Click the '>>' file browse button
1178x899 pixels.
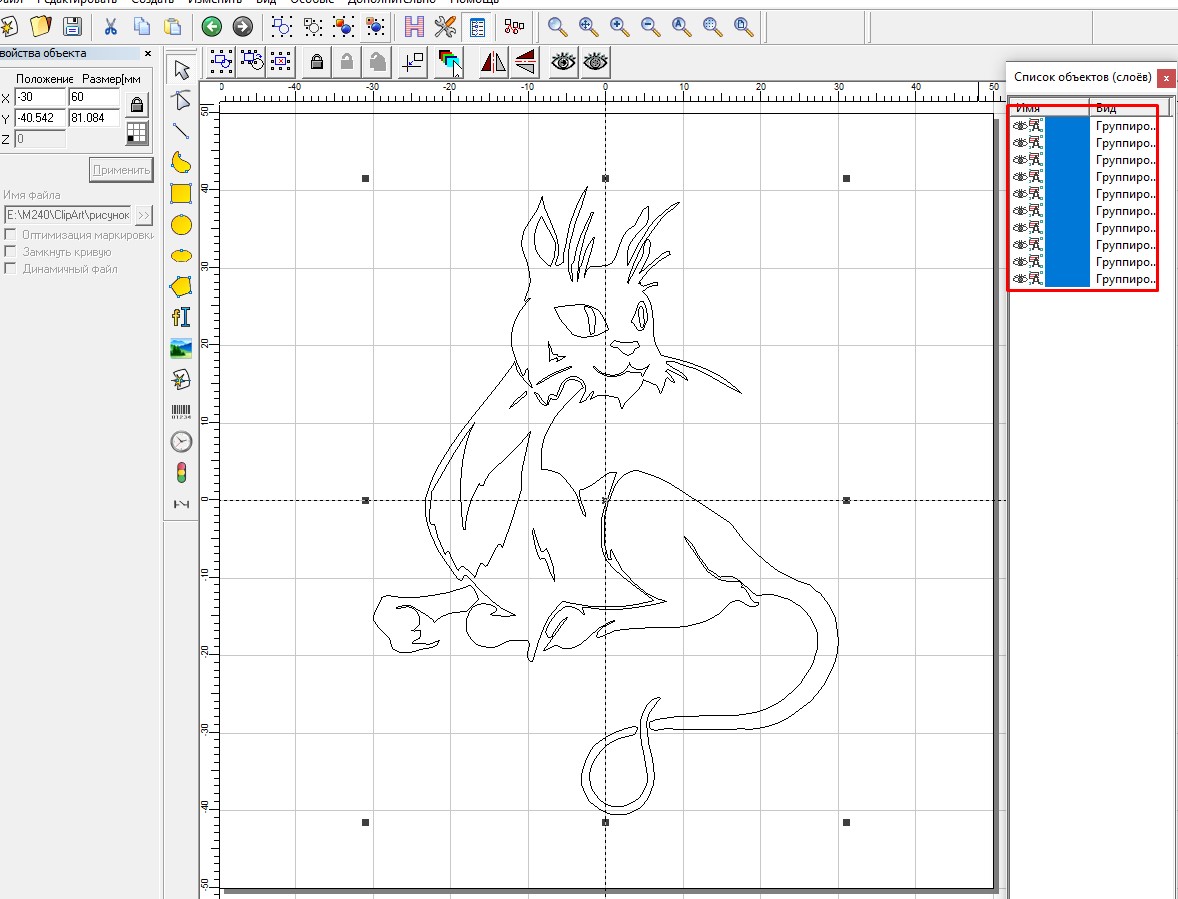pyautogui.click(x=144, y=215)
